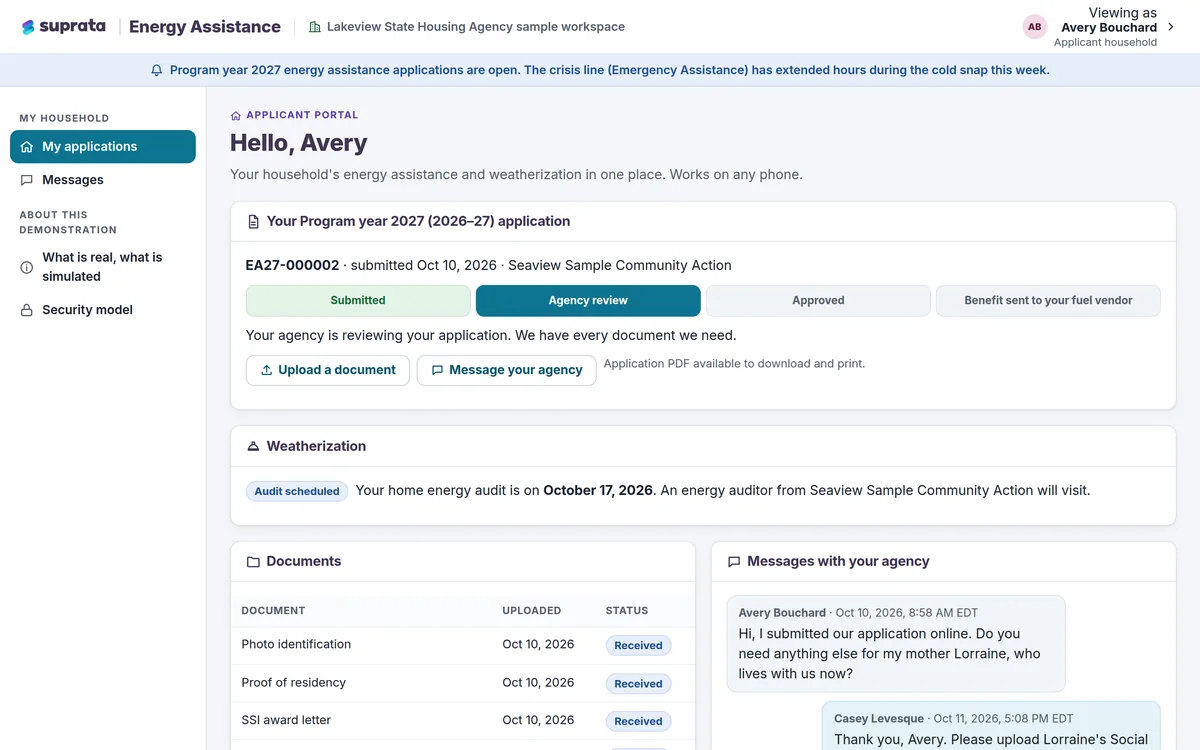Click the home icon beside Applicant Portal

236,116
